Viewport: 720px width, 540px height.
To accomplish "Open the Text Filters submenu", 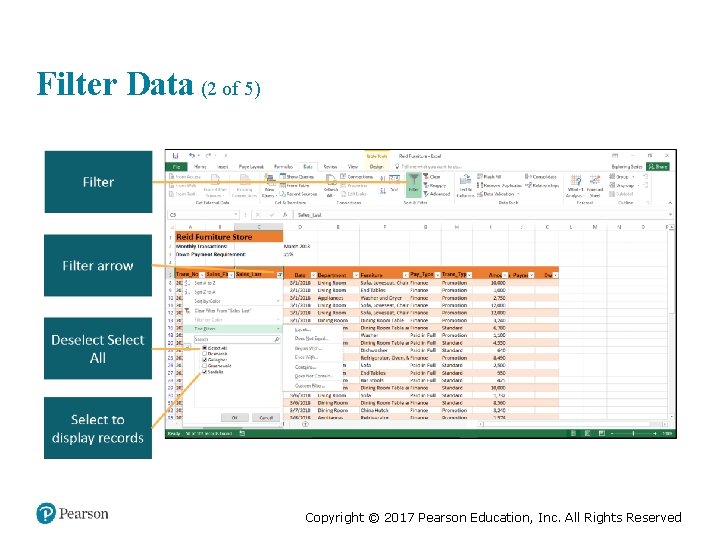I will (x=232, y=329).
